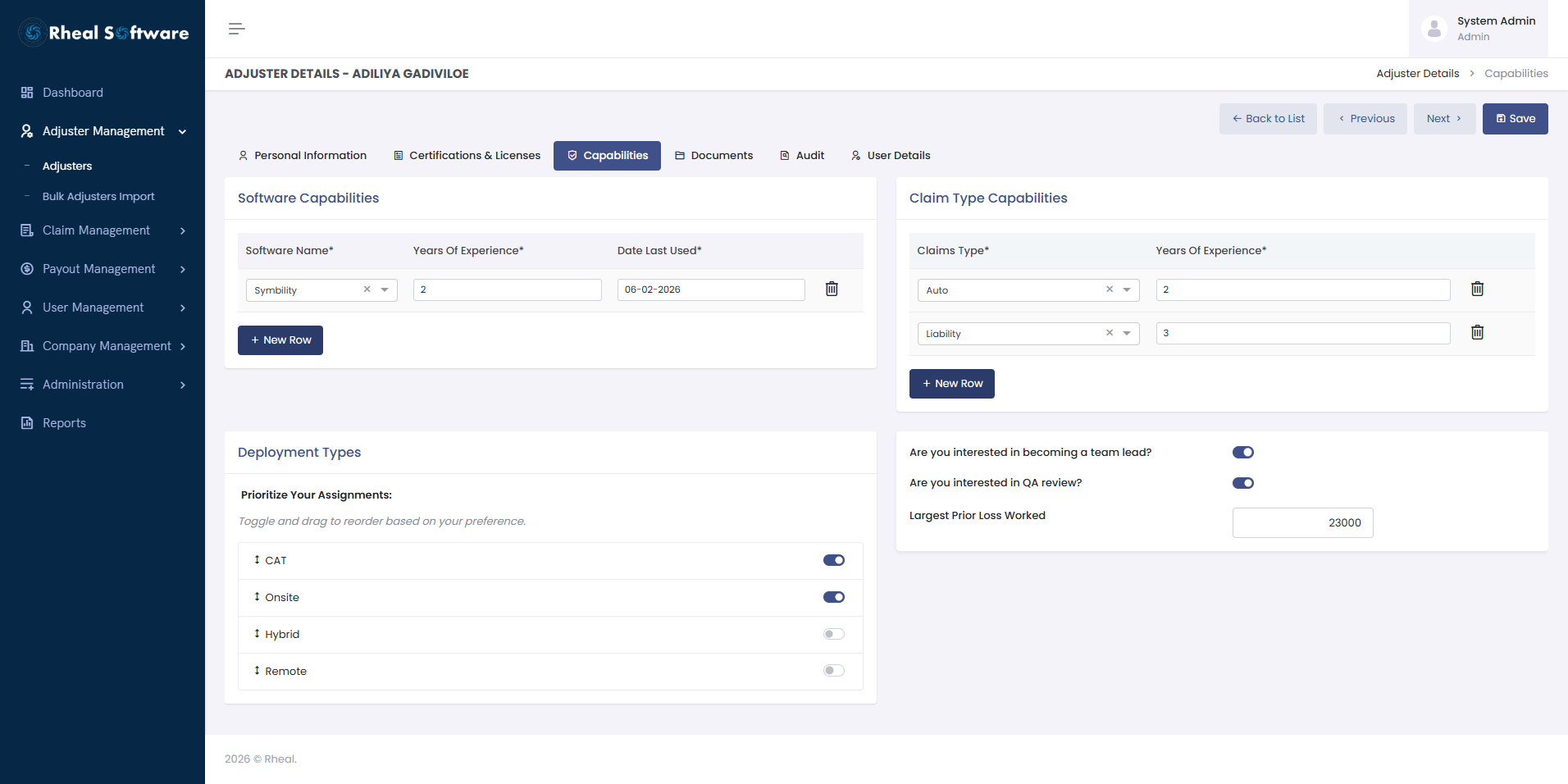Disable the CAT deployment toggle

tap(834, 560)
